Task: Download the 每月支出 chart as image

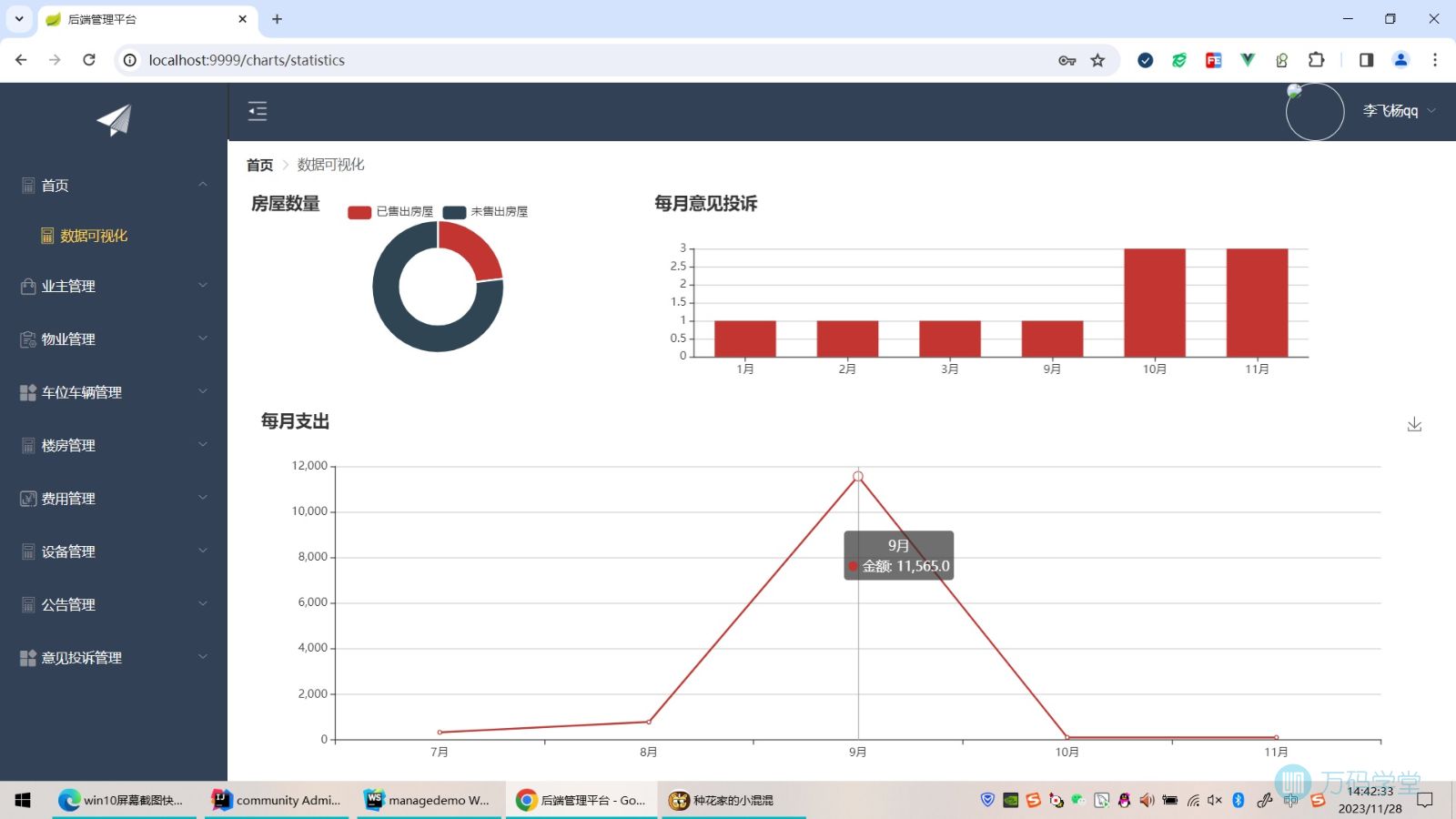Action: click(x=1414, y=424)
